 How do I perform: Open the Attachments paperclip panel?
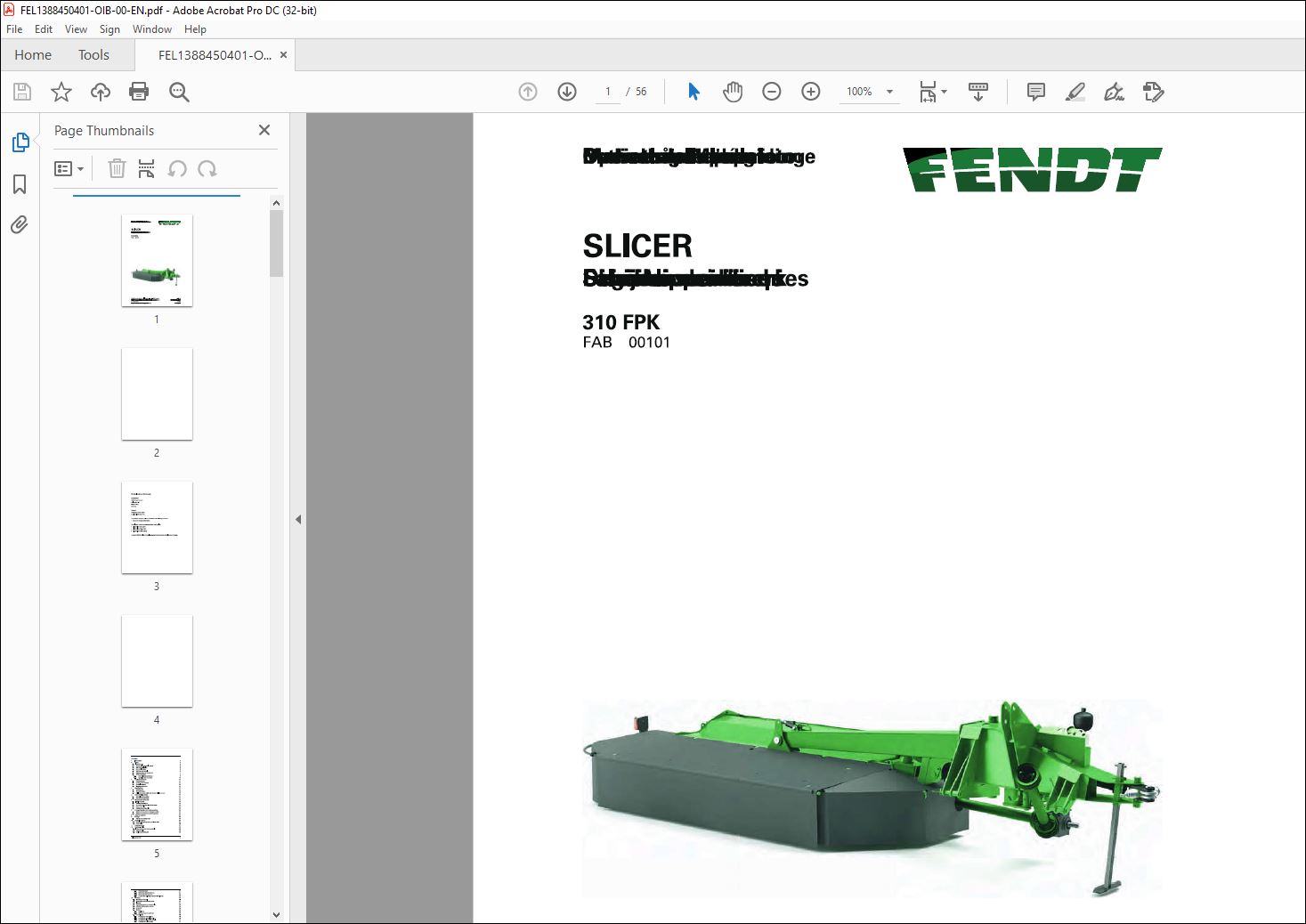click(x=20, y=224)
